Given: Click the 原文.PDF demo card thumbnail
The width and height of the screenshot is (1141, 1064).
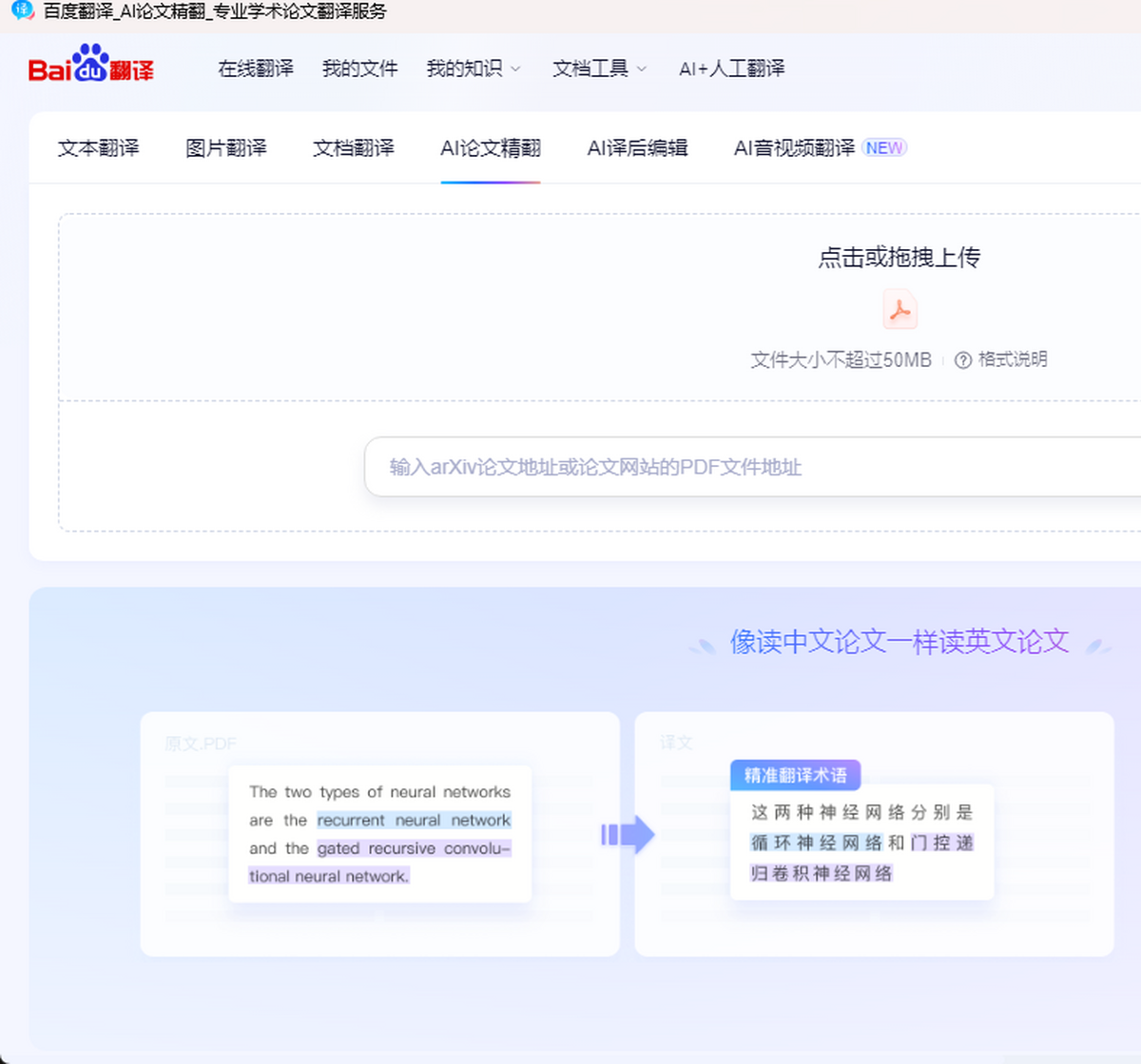Looking at the screenshot, I should [x=379, y=834].
